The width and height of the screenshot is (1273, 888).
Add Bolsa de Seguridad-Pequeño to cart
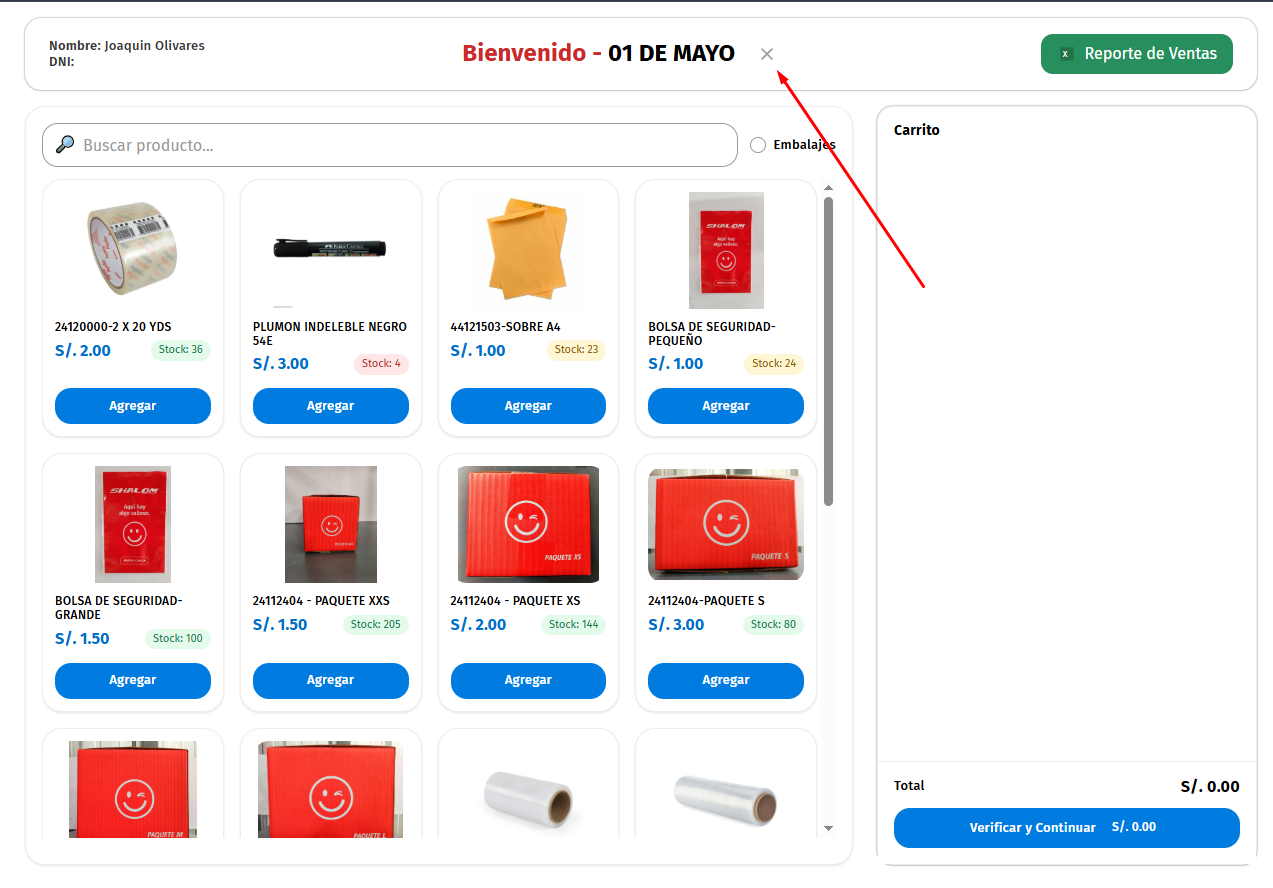point(725,406)
